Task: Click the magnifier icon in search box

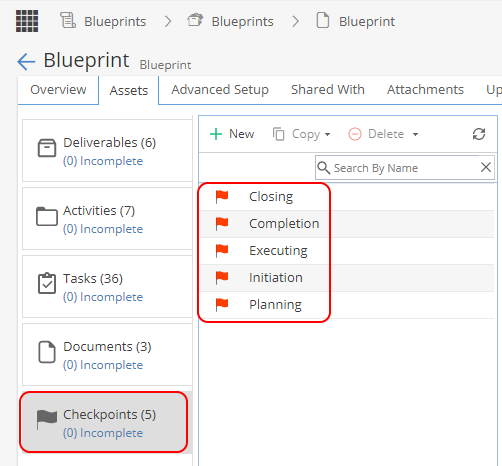Action: 323,168
